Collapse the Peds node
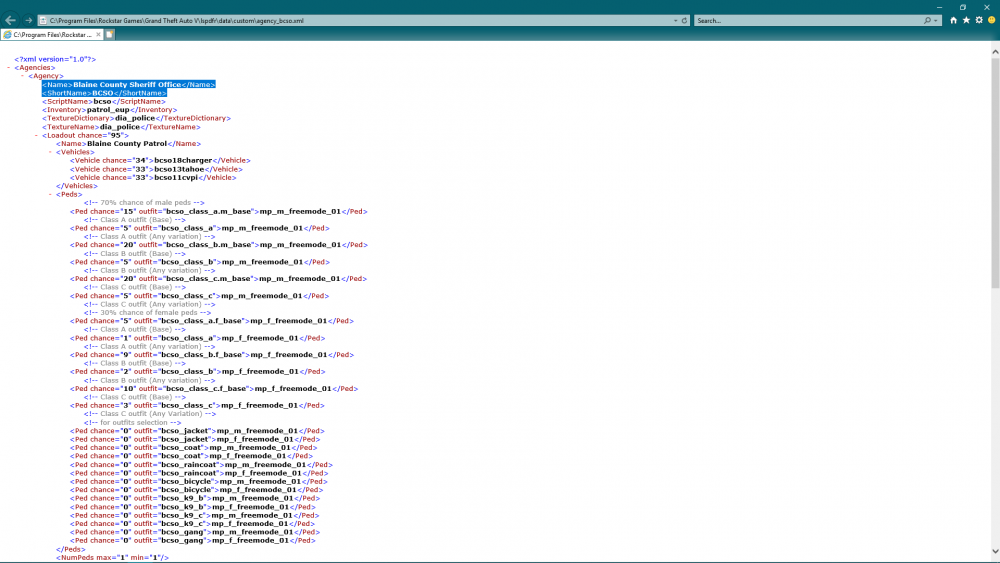This screenshot has height=563, width=1000. 50,194
